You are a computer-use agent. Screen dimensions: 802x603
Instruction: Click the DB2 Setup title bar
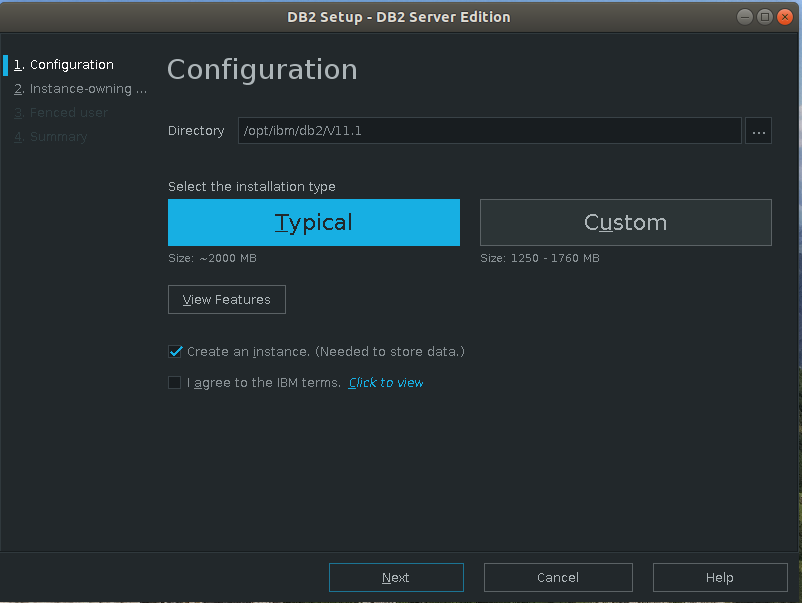click(398, 16)
